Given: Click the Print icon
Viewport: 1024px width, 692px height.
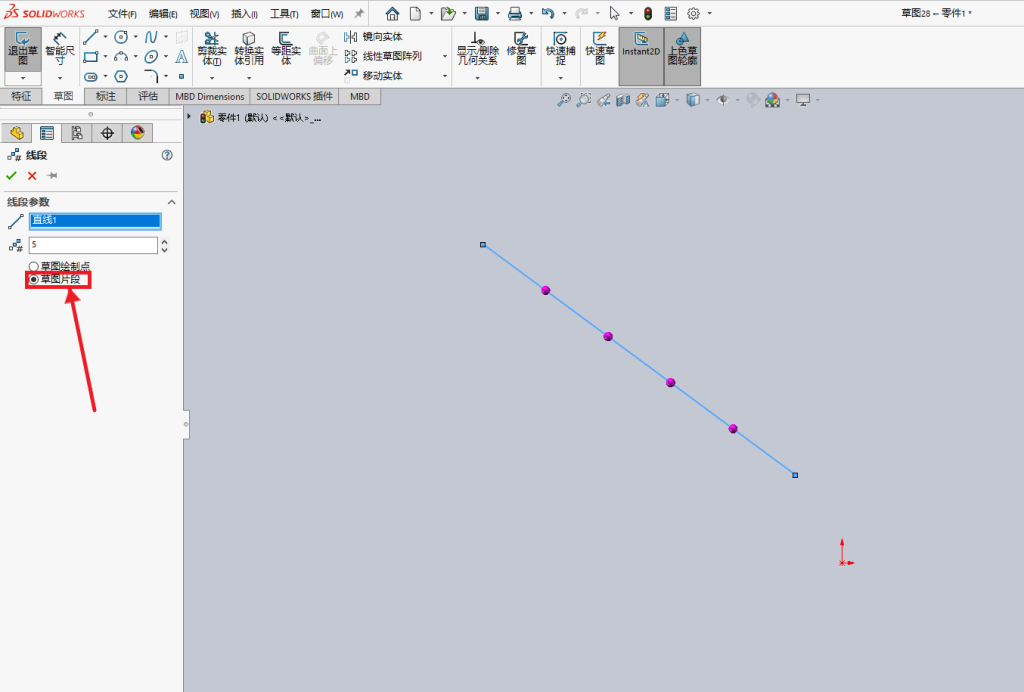Looking at the screenshot, I should 515,13.
